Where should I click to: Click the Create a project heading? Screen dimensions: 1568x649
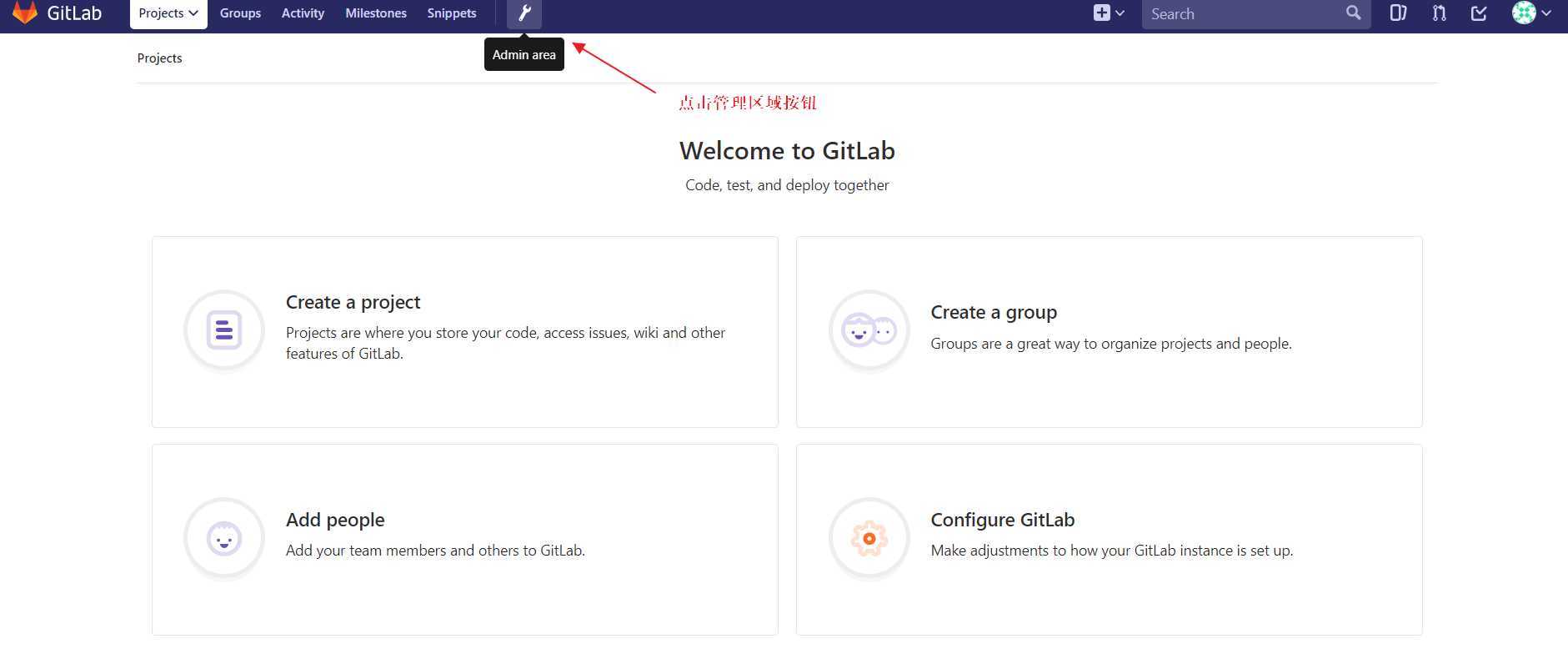tap(353, 302)
